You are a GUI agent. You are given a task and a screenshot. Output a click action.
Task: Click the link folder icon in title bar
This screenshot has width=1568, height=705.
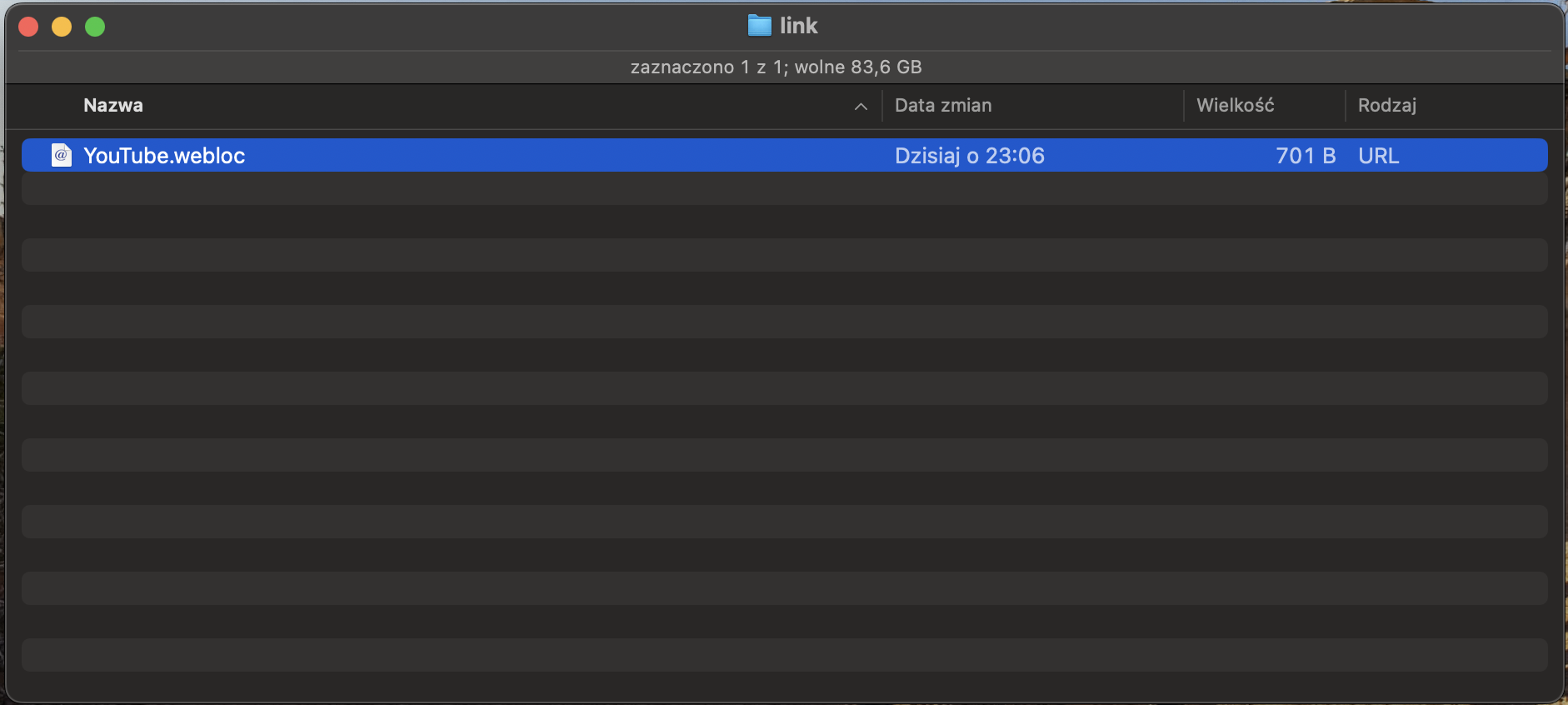(759, 26)
